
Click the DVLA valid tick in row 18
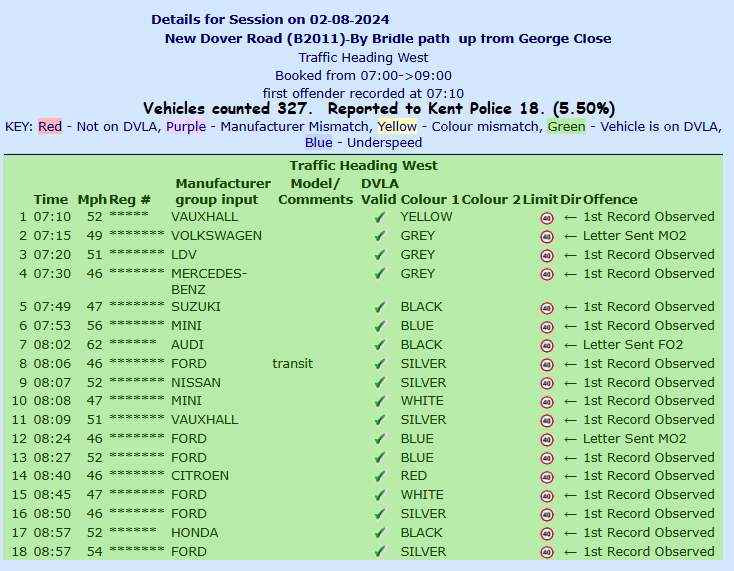pos(380,552)
